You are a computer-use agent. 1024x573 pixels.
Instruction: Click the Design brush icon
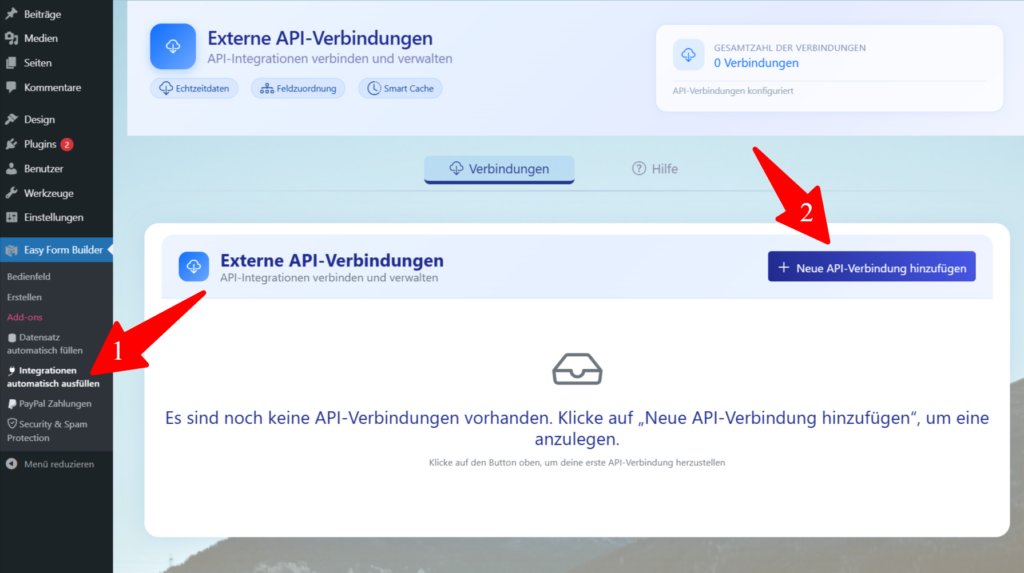(x=11, y=120)
